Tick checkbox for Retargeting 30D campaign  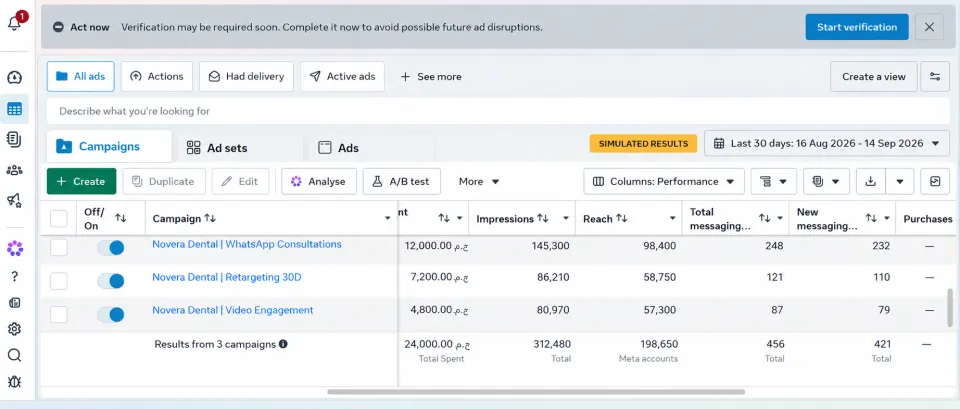tap(59, 281)
